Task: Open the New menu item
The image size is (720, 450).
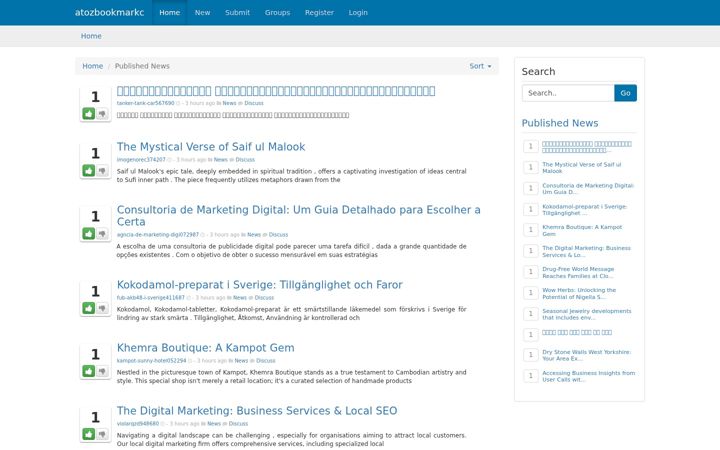Action: click(x=202, y=12)
